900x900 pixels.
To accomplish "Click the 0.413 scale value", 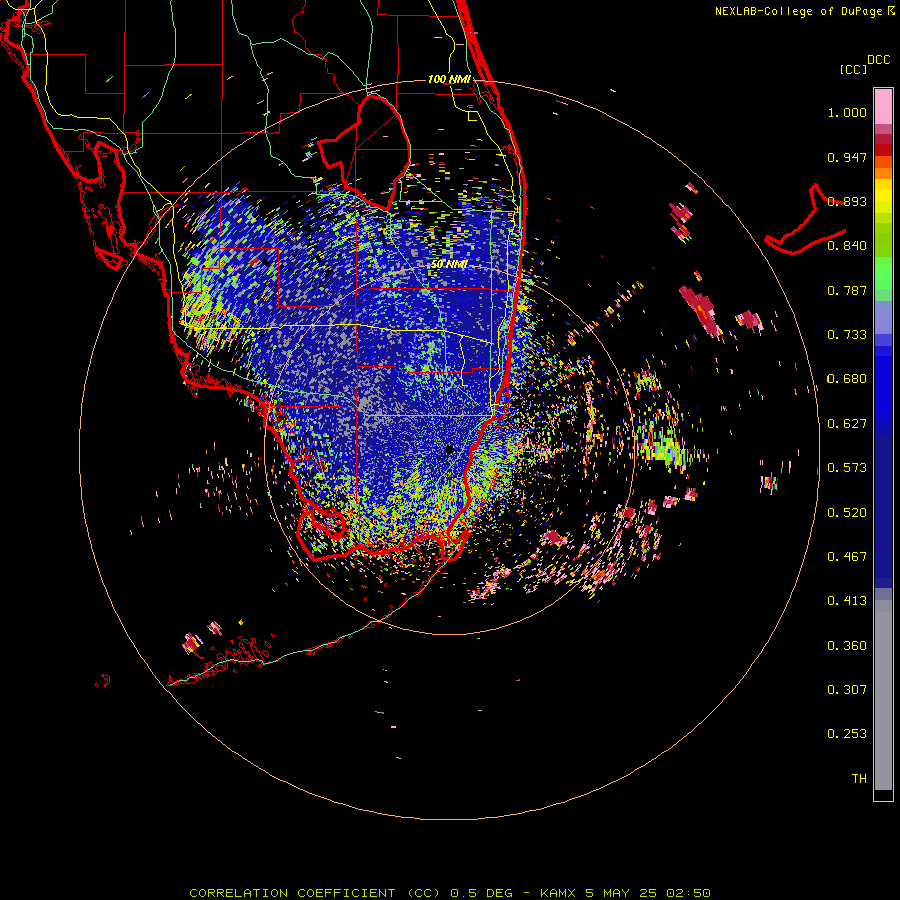I will [847, 601].
